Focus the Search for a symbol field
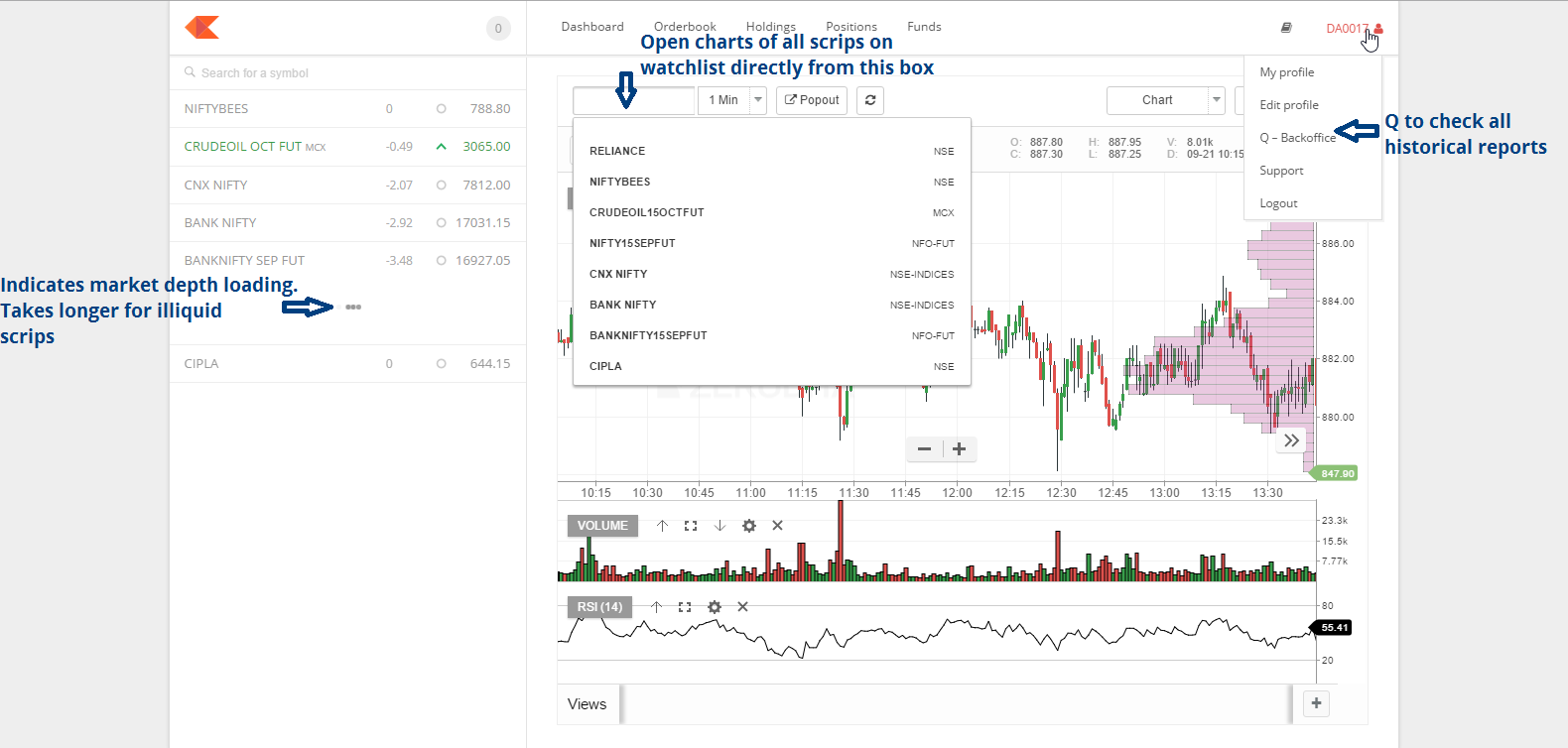 tap(347, 73)
